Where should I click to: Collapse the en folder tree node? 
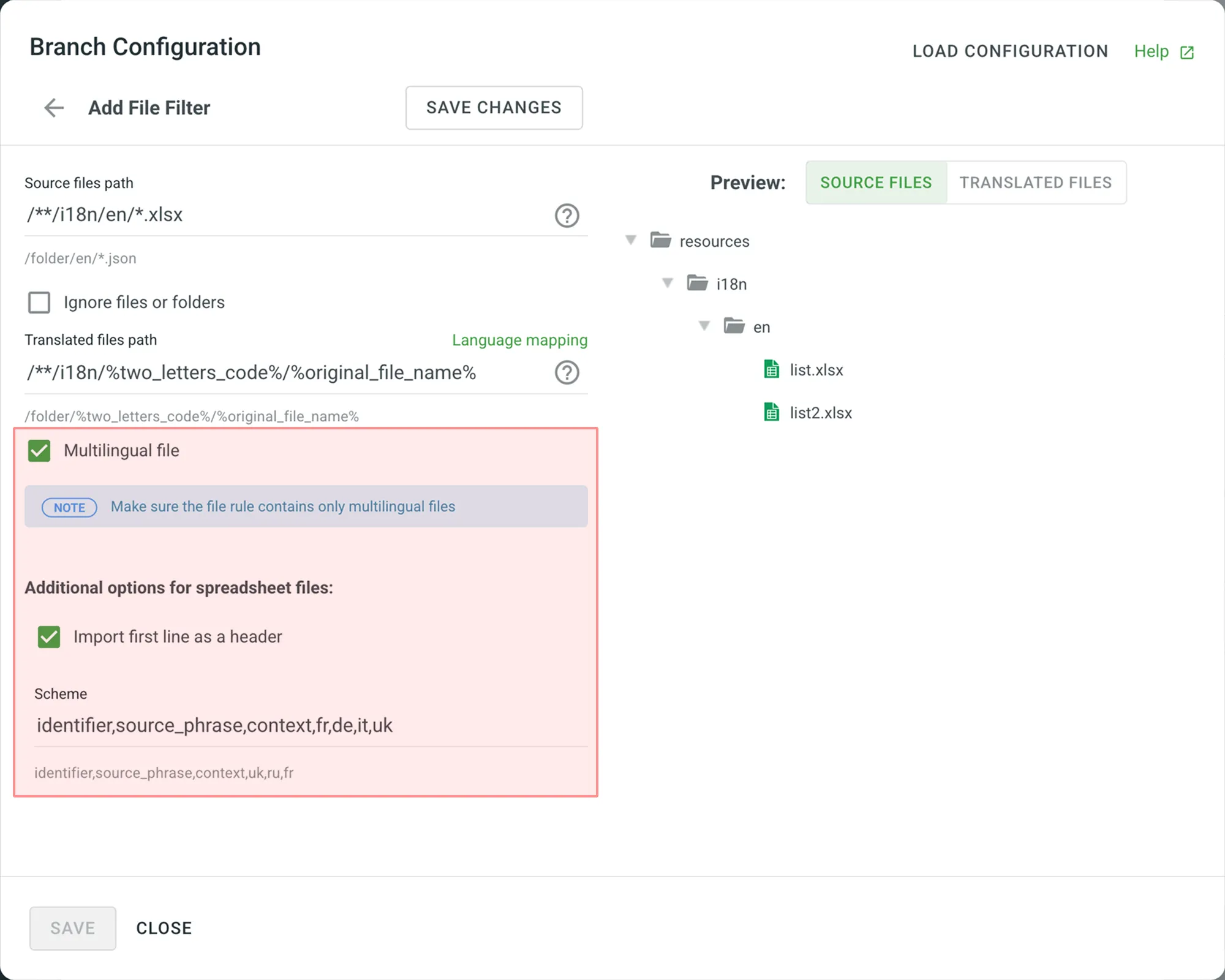(704, 326)
